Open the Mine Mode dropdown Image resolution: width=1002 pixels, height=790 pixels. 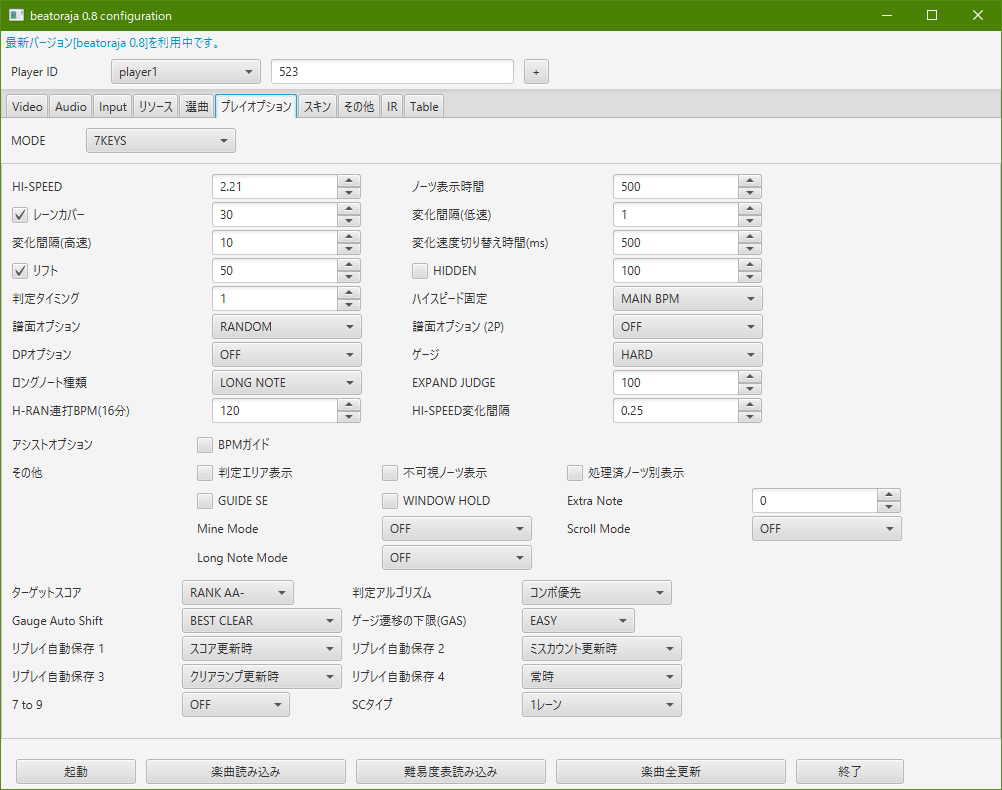point(456,529)
